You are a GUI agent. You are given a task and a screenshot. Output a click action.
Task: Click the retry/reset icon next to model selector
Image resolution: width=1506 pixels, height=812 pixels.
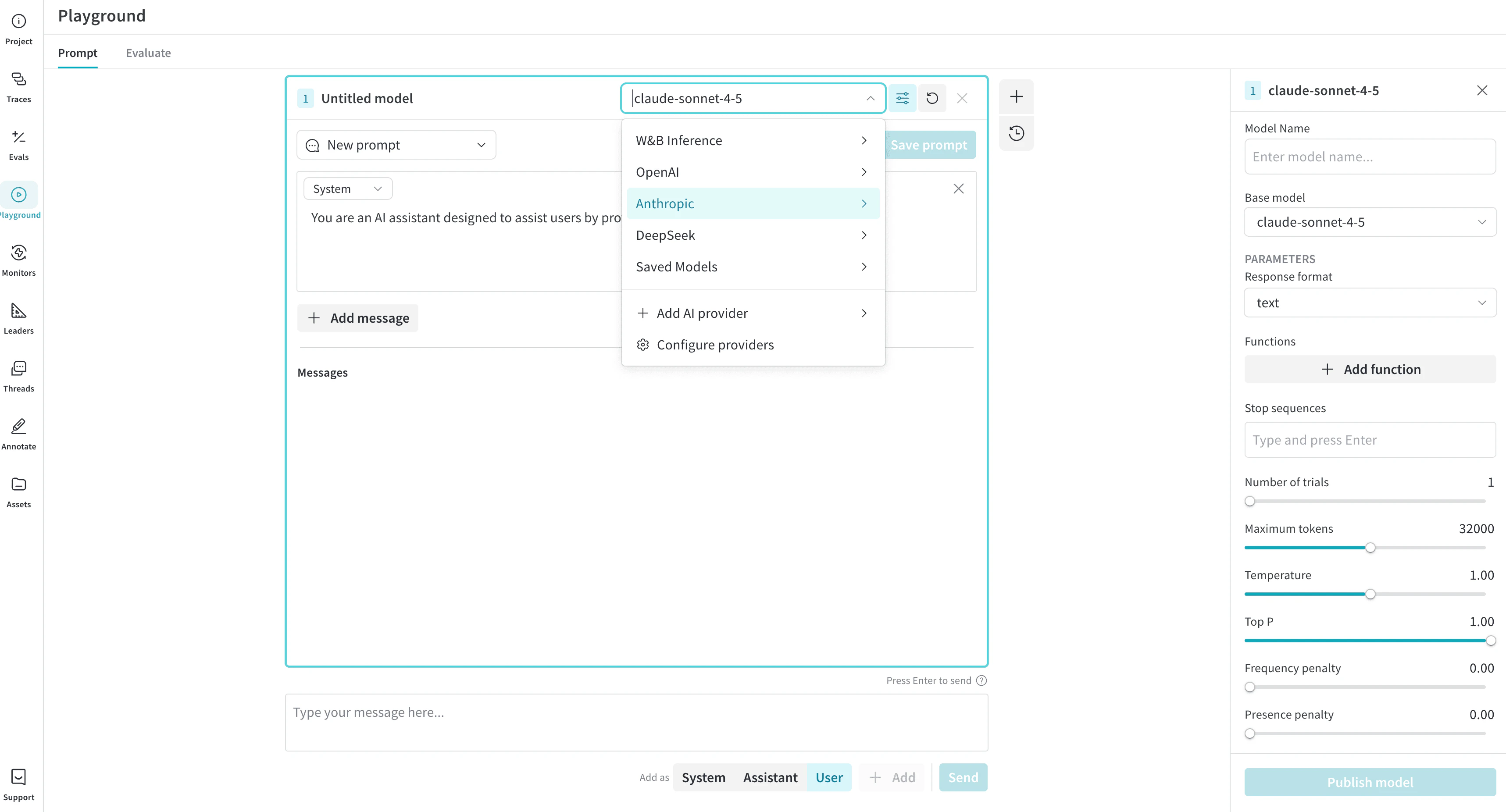coord(932,98)
